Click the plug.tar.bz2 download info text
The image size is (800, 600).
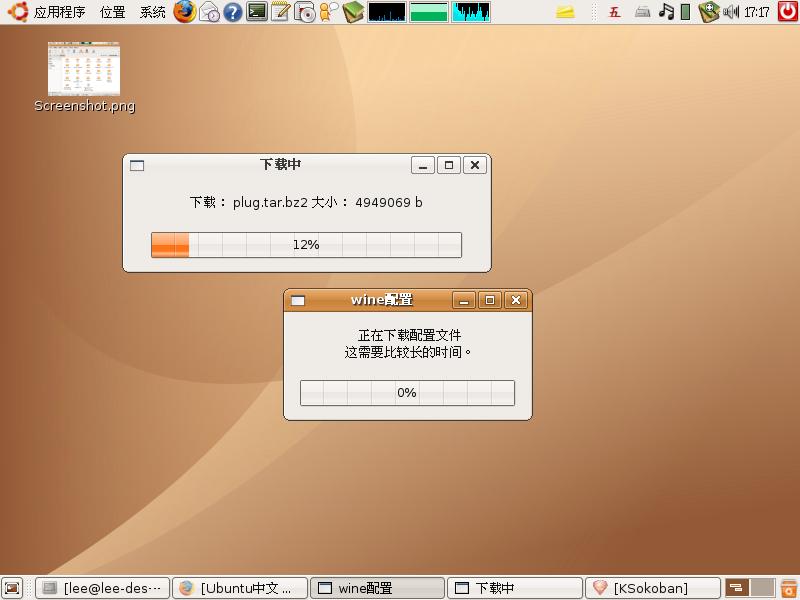306,203
